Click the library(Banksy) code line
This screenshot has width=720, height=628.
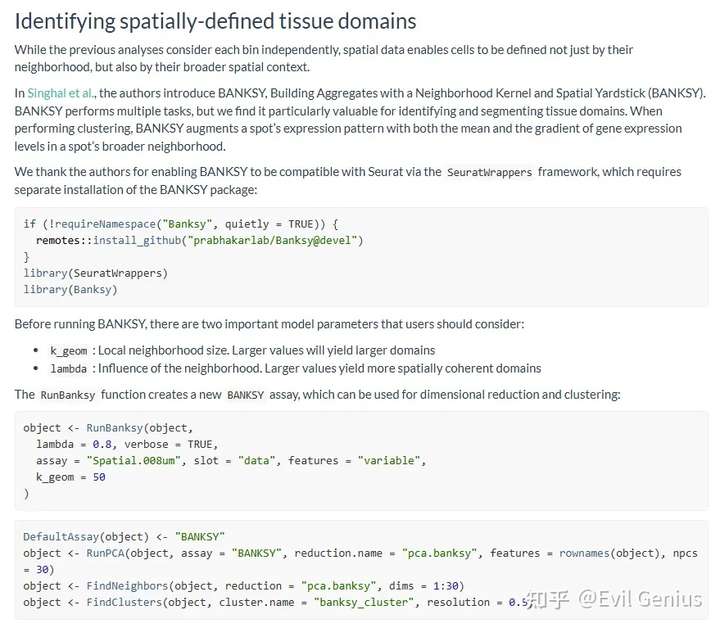(x=70, y=290)
